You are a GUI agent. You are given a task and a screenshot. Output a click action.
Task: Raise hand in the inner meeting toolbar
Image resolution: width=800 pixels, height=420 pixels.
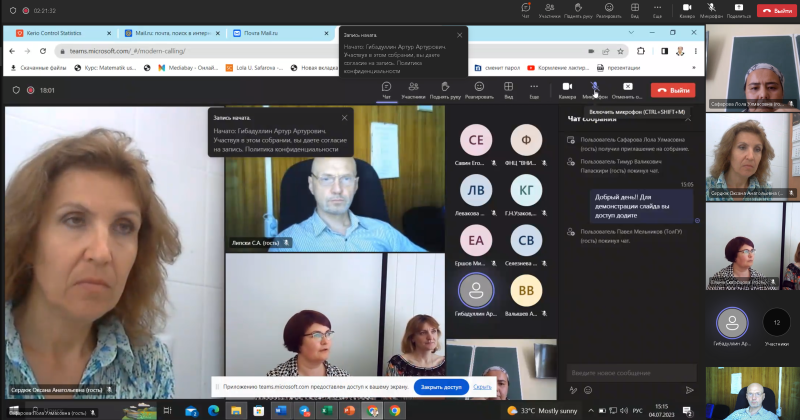point(445,90)
